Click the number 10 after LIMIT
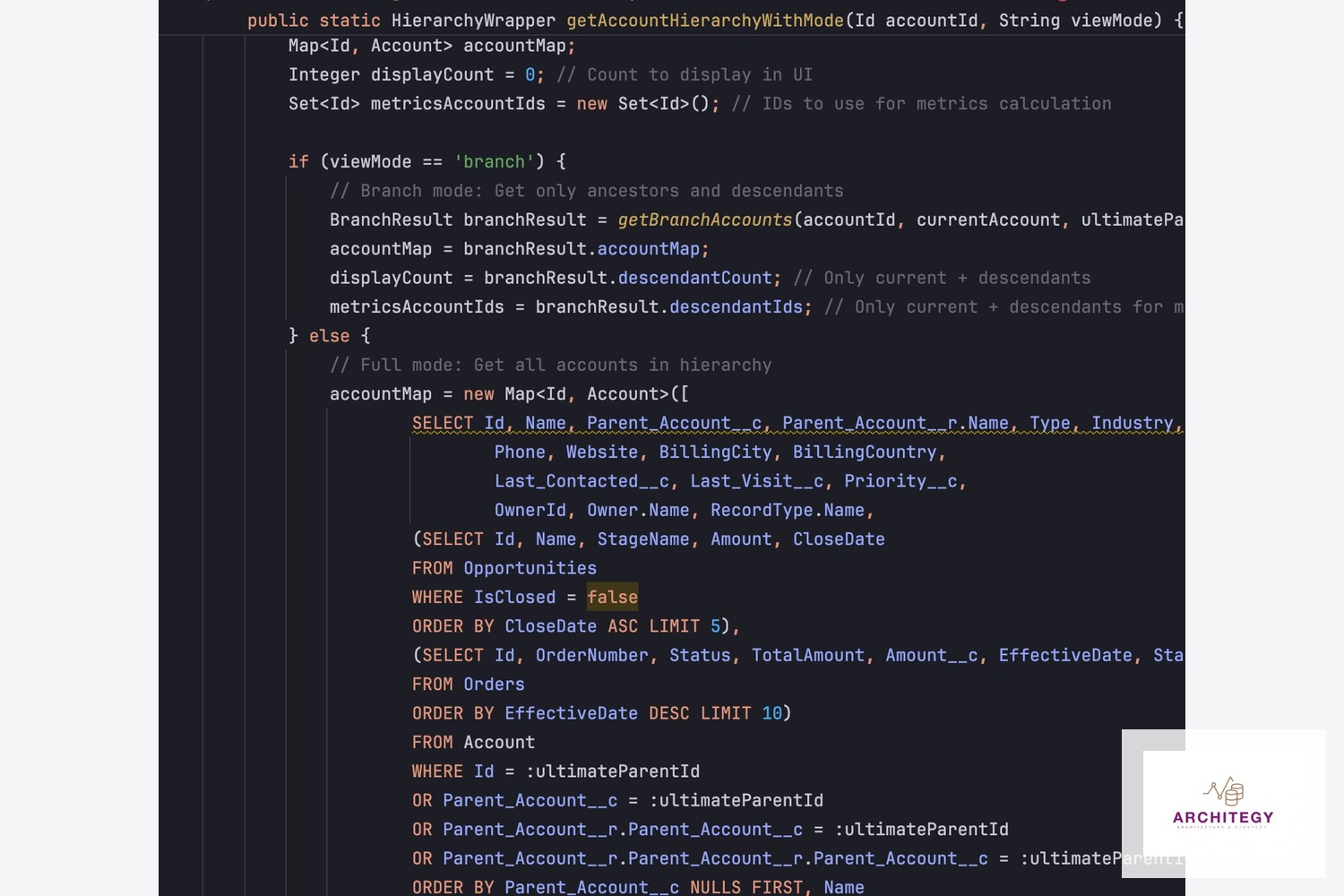 [x=771, y=713]
